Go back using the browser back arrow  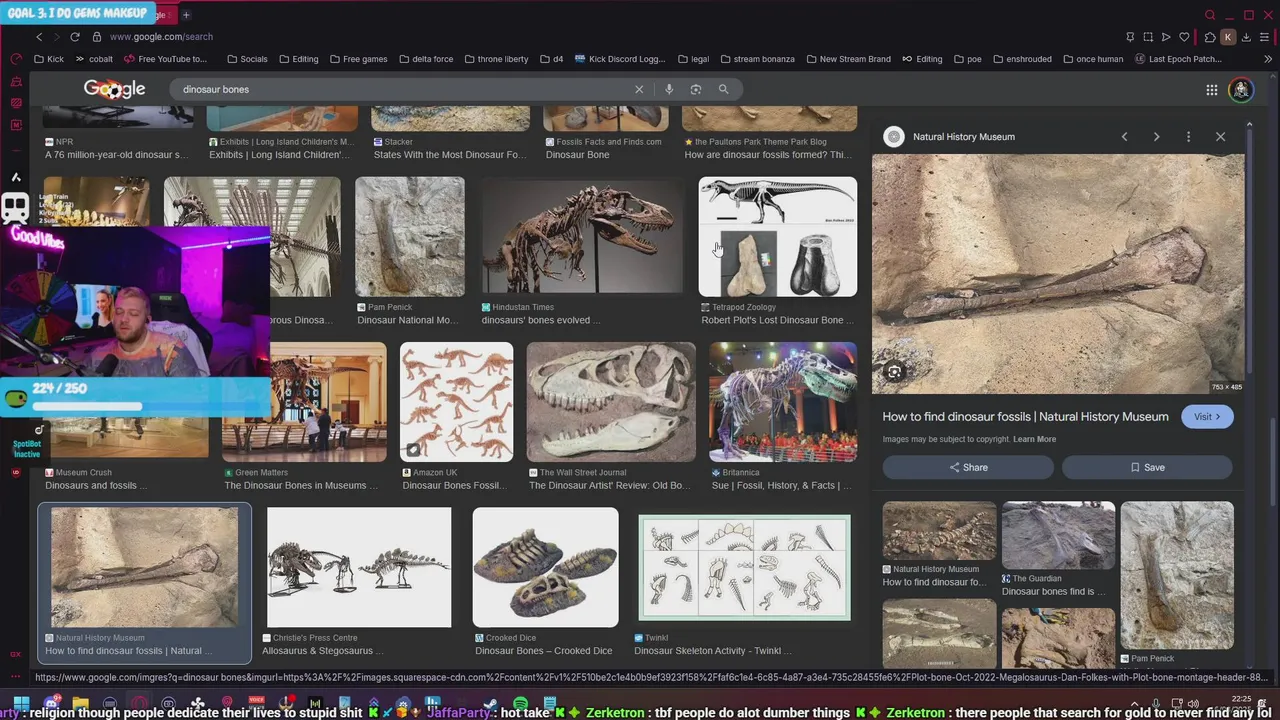click(x=39, y=37)
